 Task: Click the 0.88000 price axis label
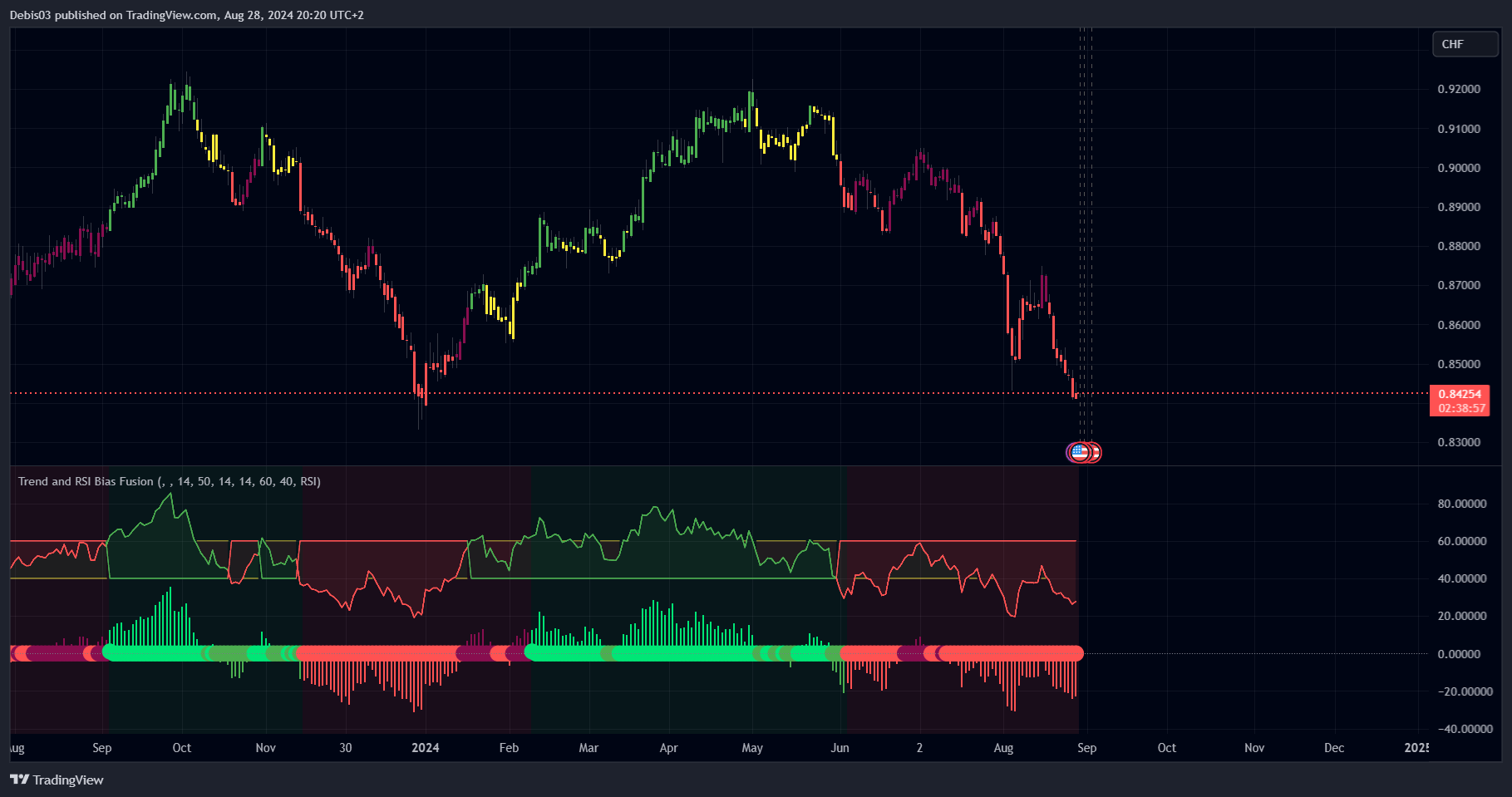click(1459, 246)
